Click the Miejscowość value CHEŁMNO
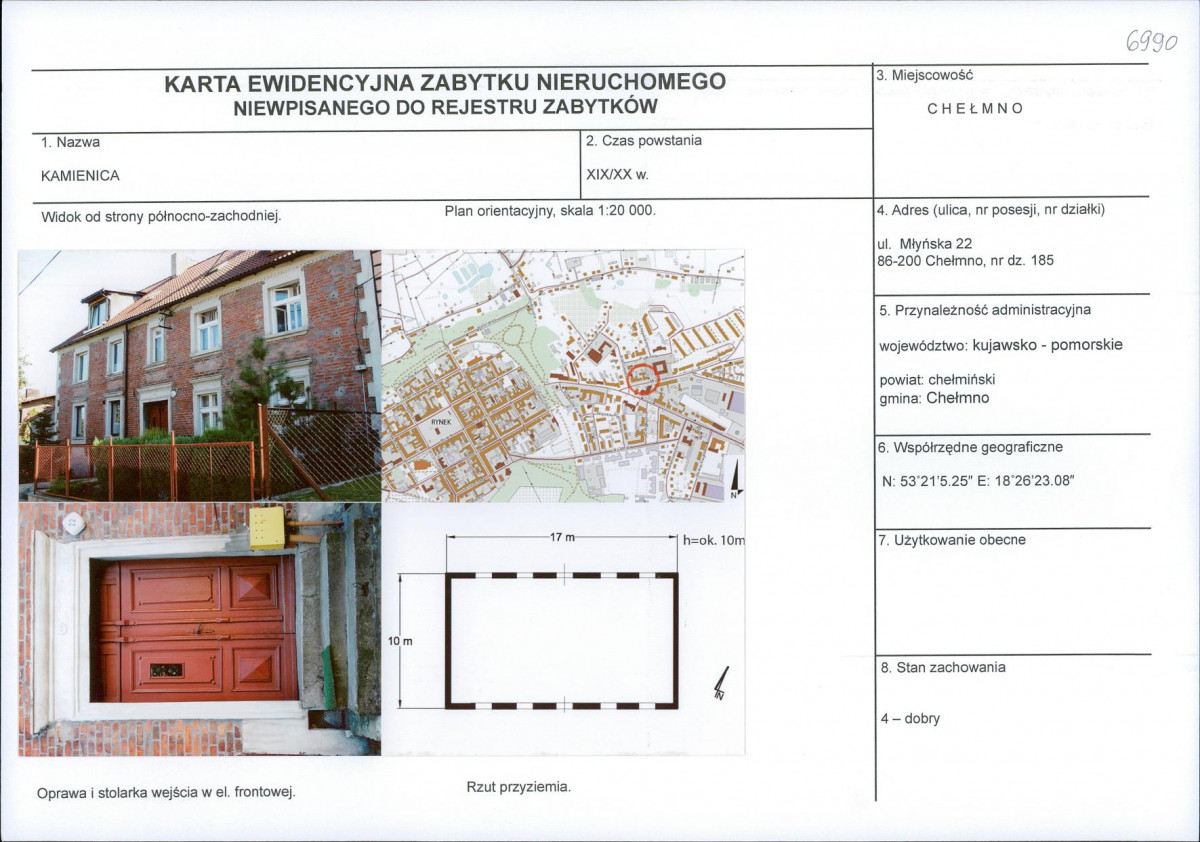Viewport: 1200px width, 842px height. click(x=975, y=109)
